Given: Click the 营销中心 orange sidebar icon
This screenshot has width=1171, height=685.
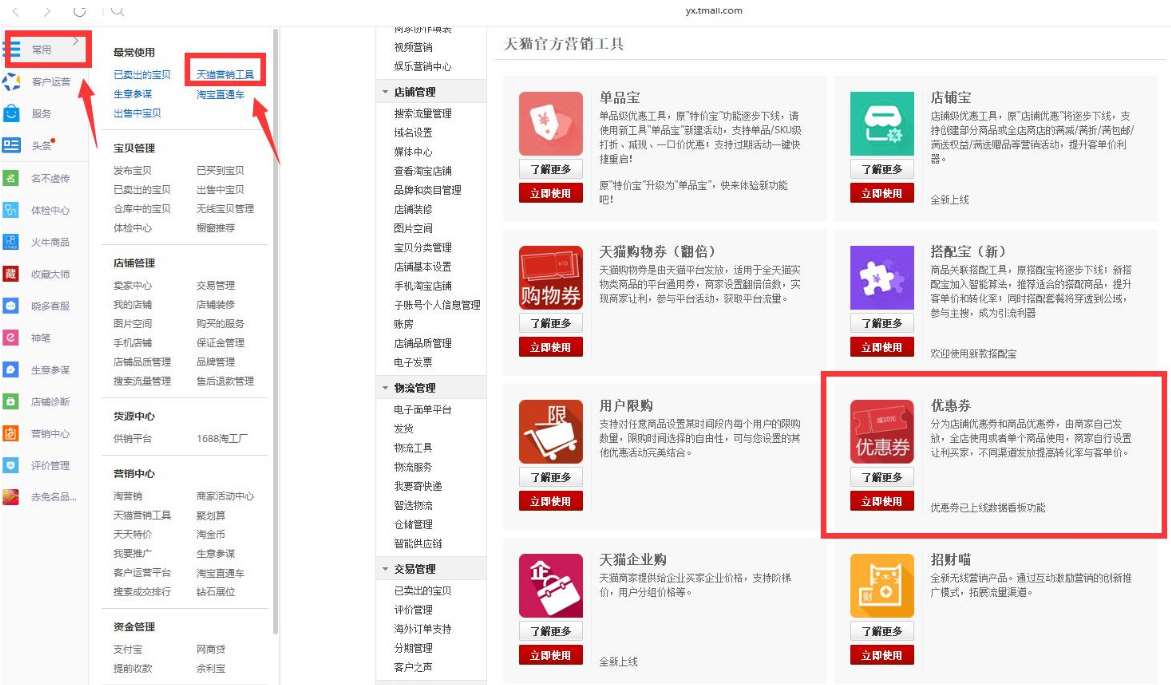Looking at the screenshot, I should [10, 433].
